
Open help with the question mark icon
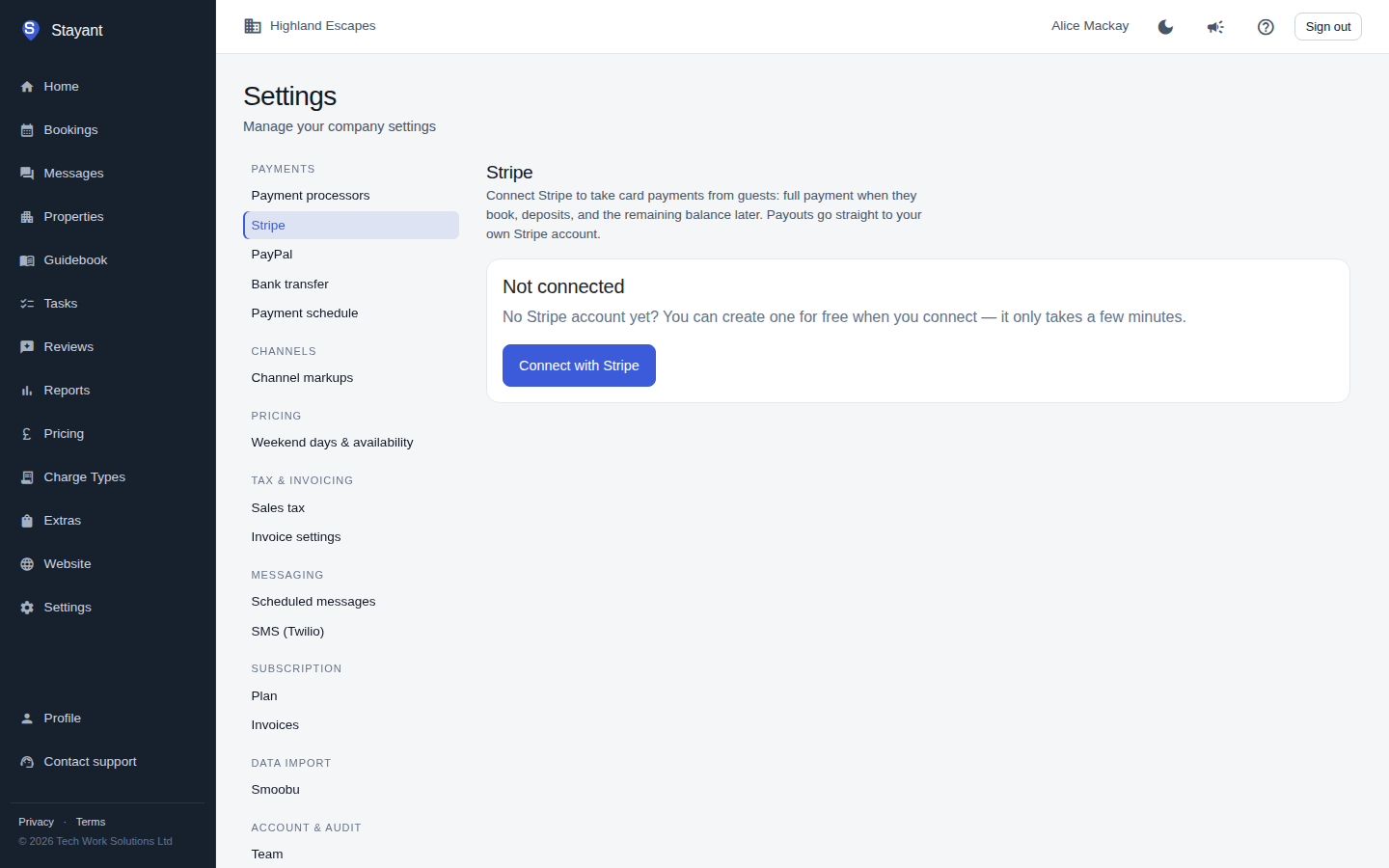1266,27
